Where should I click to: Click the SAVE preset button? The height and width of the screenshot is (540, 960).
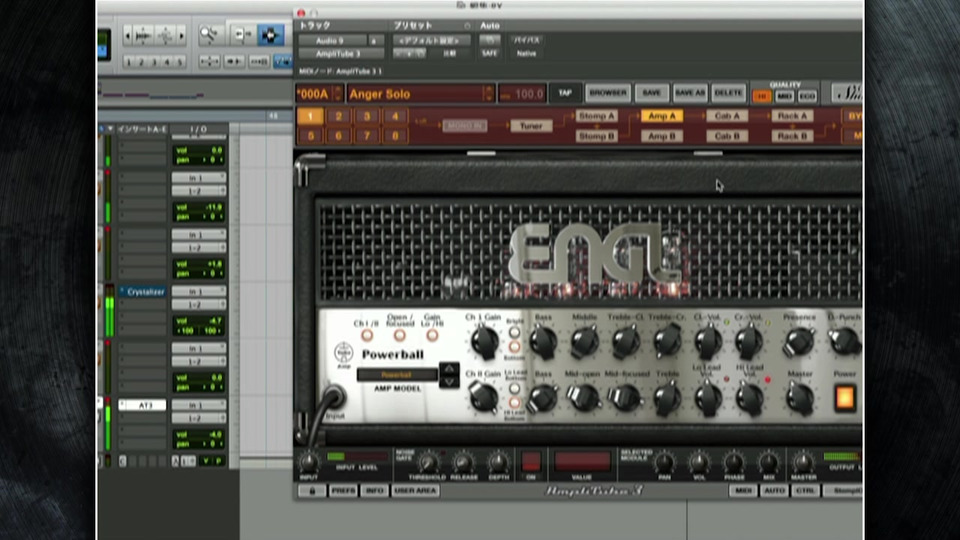click(x=651, y=93)
